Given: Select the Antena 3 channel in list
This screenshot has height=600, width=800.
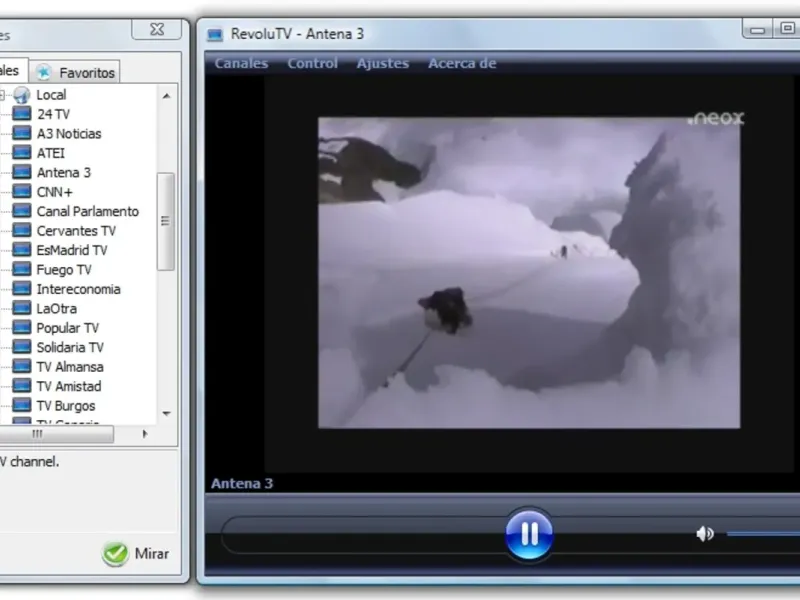Looking at the screenshot, I should [x=63, y=172].
